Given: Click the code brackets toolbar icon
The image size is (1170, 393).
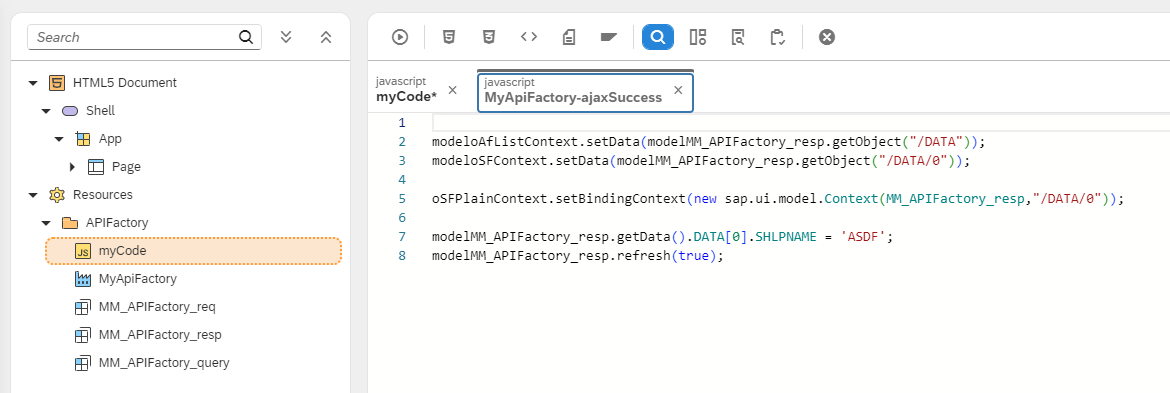Looking at the screenshot, I should 529,37.
